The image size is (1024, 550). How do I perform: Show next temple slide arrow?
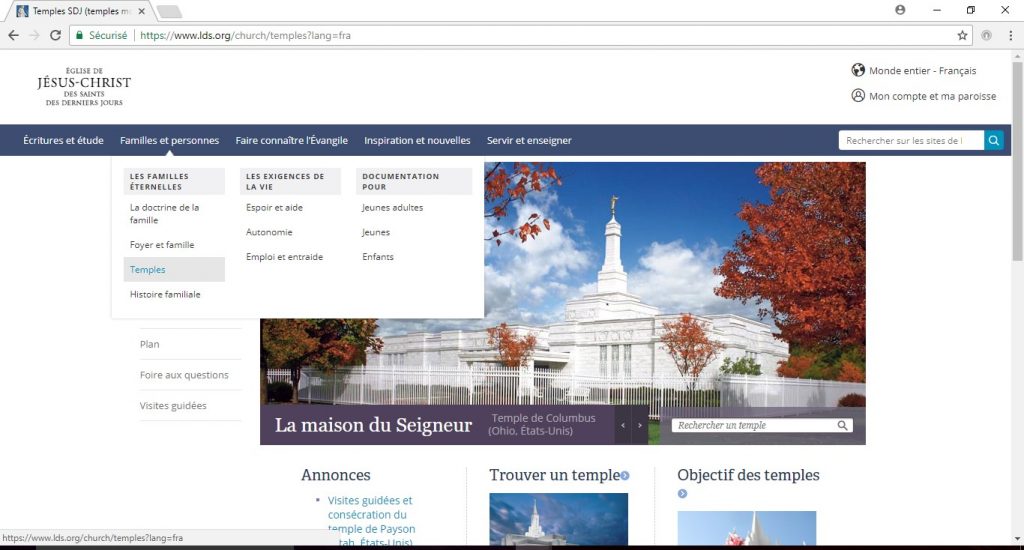640,425
